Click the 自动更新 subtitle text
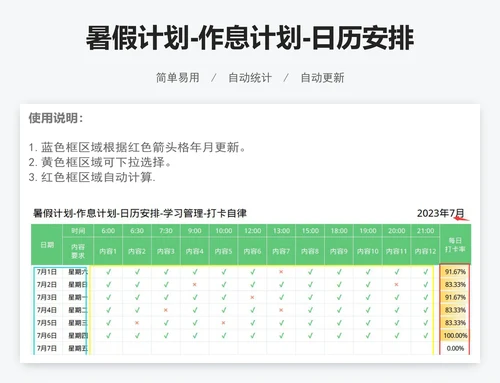 coord(322,78)
